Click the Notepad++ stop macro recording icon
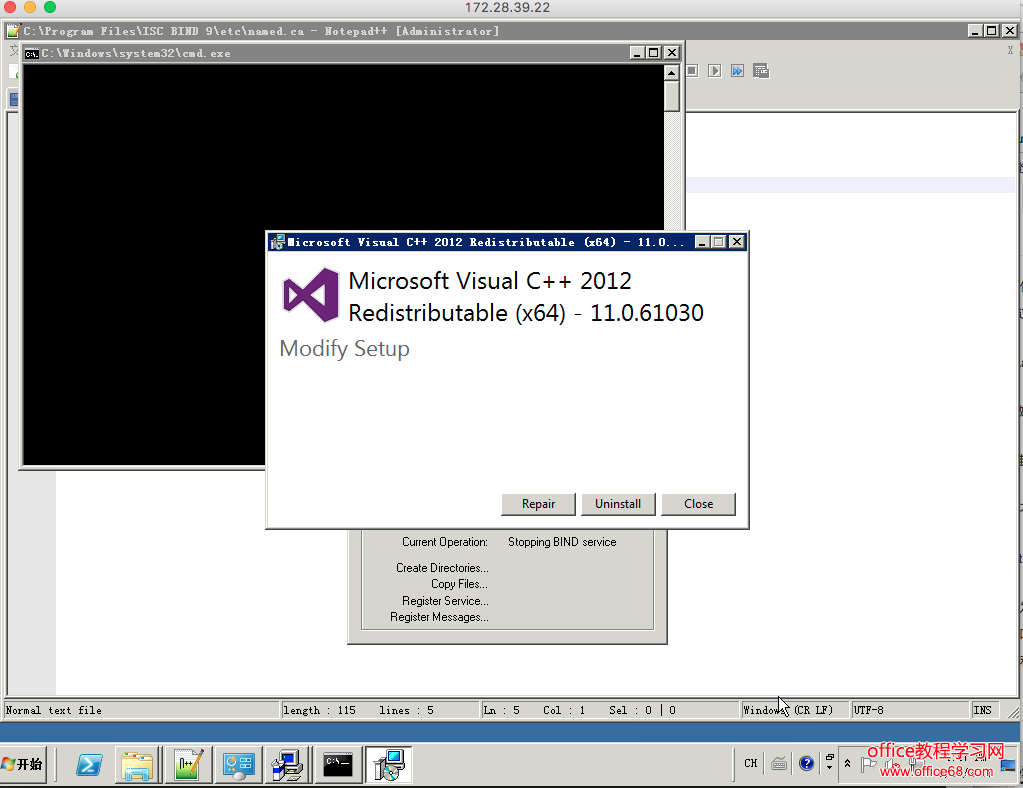Screen dimensions: 1023x788 692,70
